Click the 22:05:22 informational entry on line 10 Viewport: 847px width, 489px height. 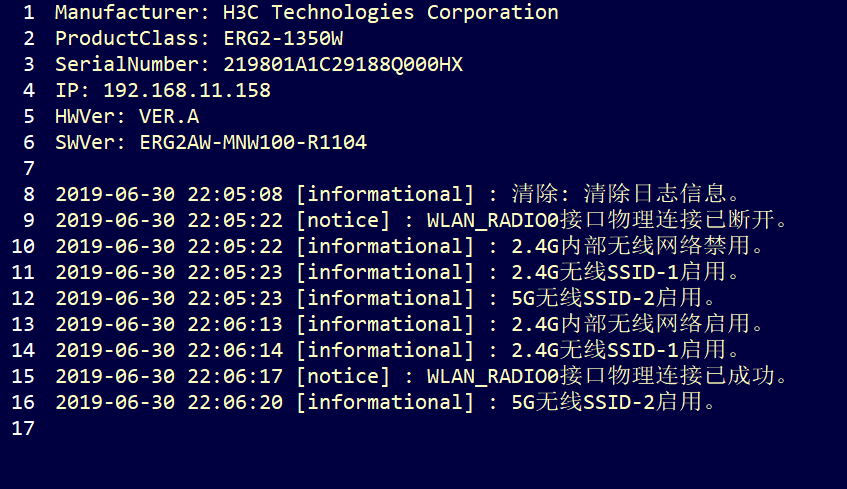[x=240, y=246]
